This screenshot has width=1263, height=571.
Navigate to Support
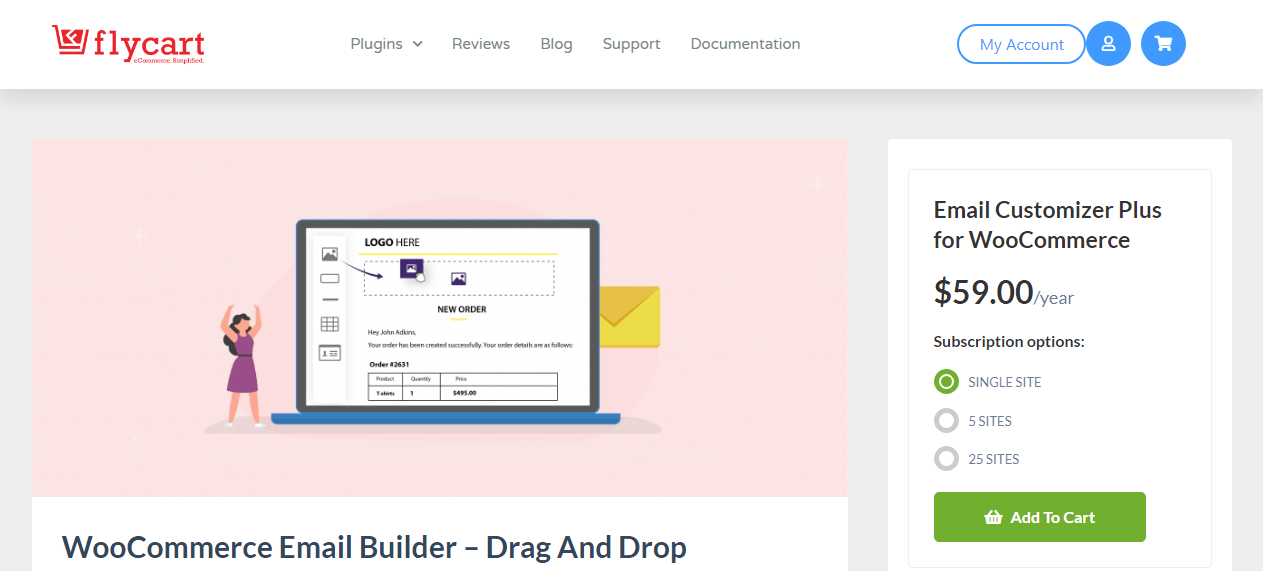[x=631, y=44]
